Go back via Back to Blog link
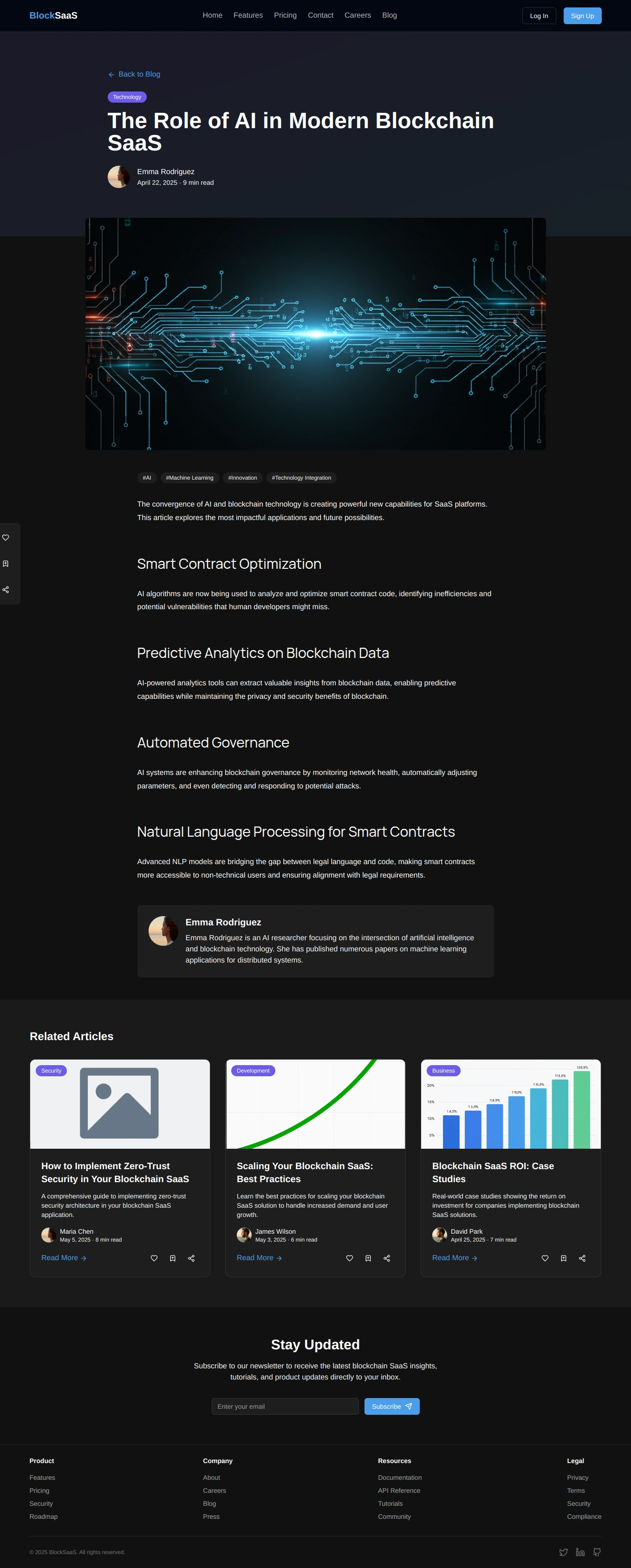Viewport: 631px width, 1568px height. click(x=134, y=74)
